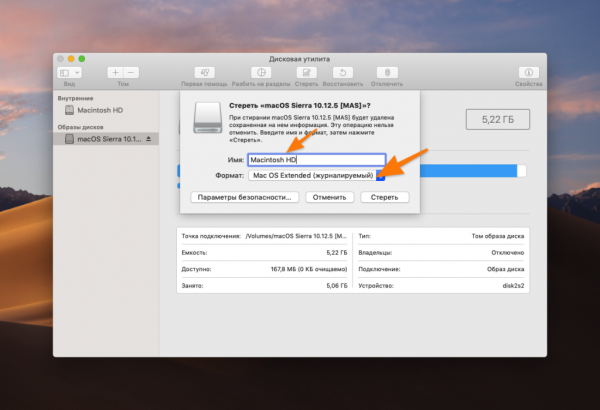Click the drive icon in erase dialog
Screen dimensions: 600x410
[207, 118]
